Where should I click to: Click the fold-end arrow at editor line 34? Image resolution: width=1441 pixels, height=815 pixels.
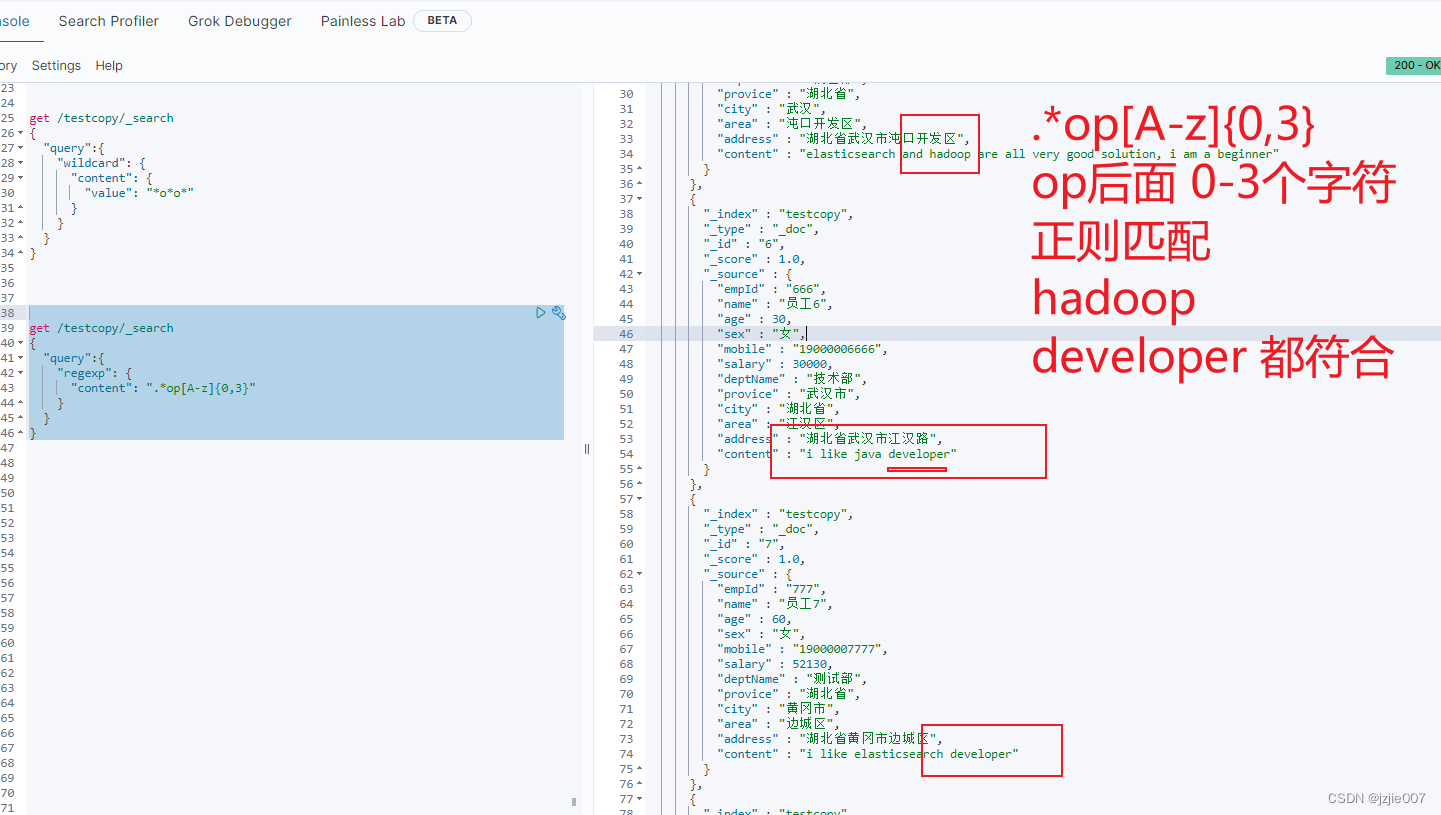coord(21,253)
